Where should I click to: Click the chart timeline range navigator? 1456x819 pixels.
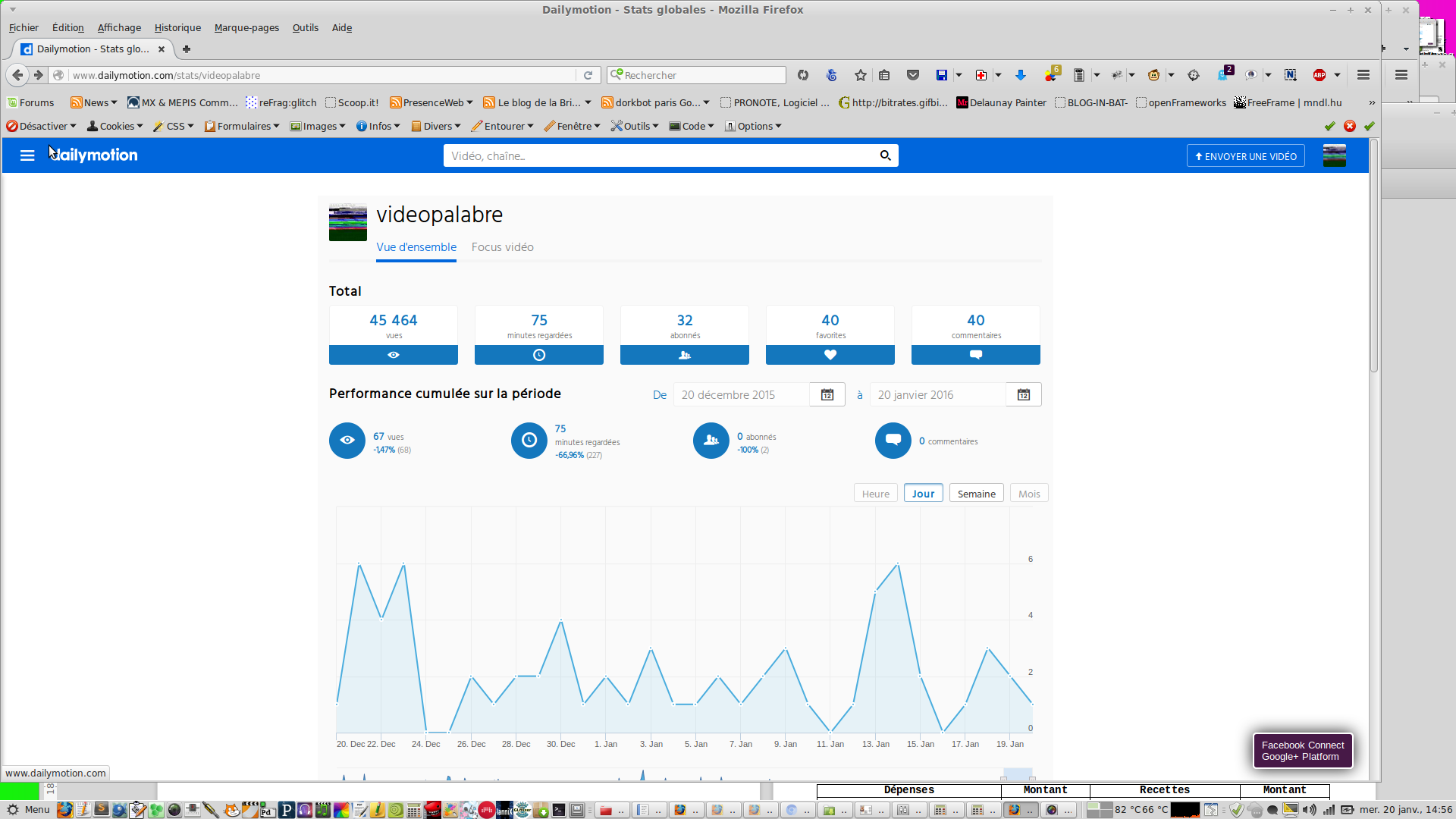pos(684,775)
